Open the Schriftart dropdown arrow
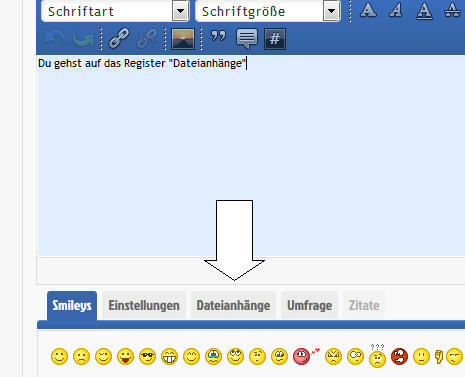Viewport: 465px width, 377px height. pos(180,11)
